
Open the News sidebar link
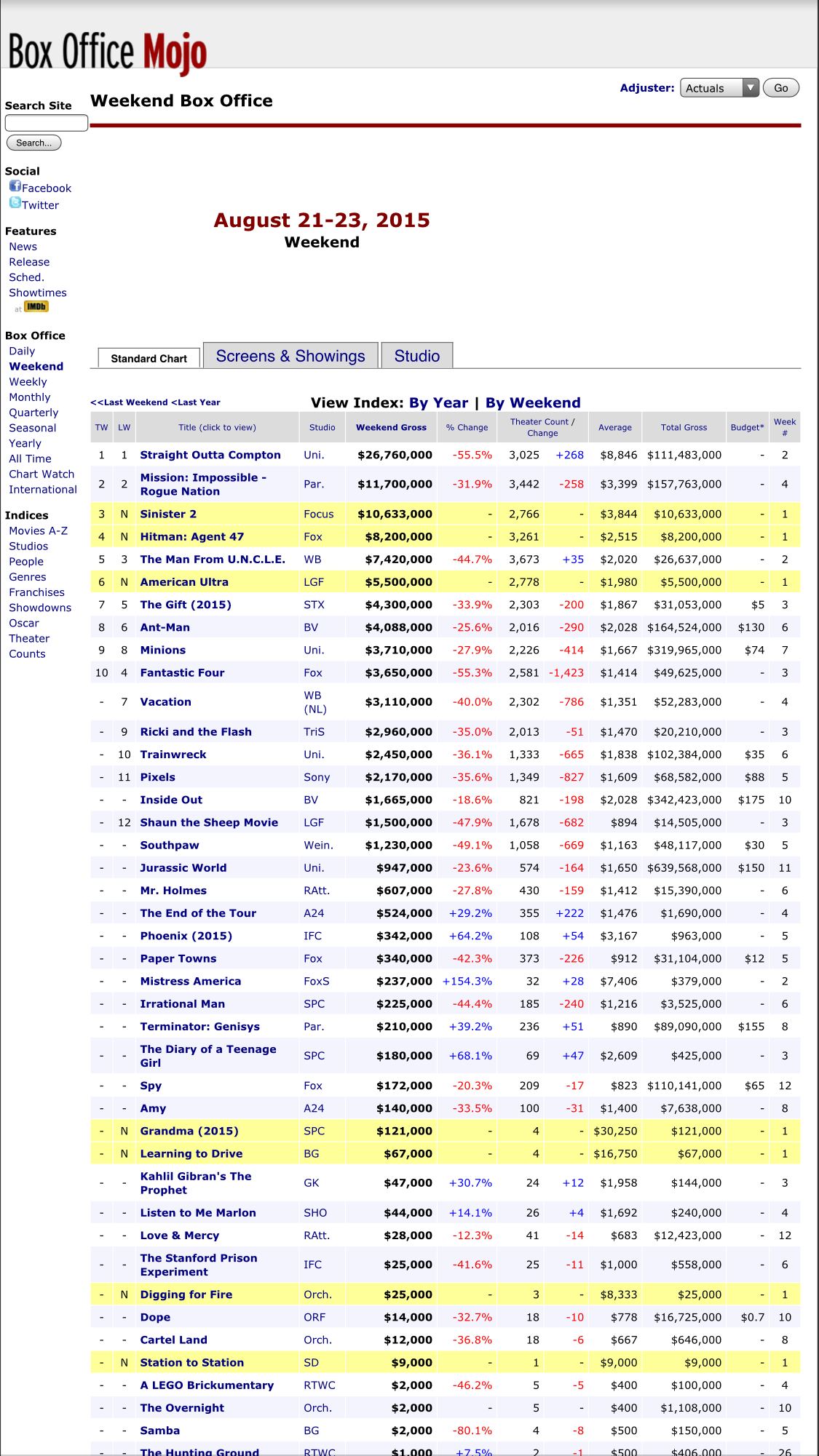tap(23, 247)
